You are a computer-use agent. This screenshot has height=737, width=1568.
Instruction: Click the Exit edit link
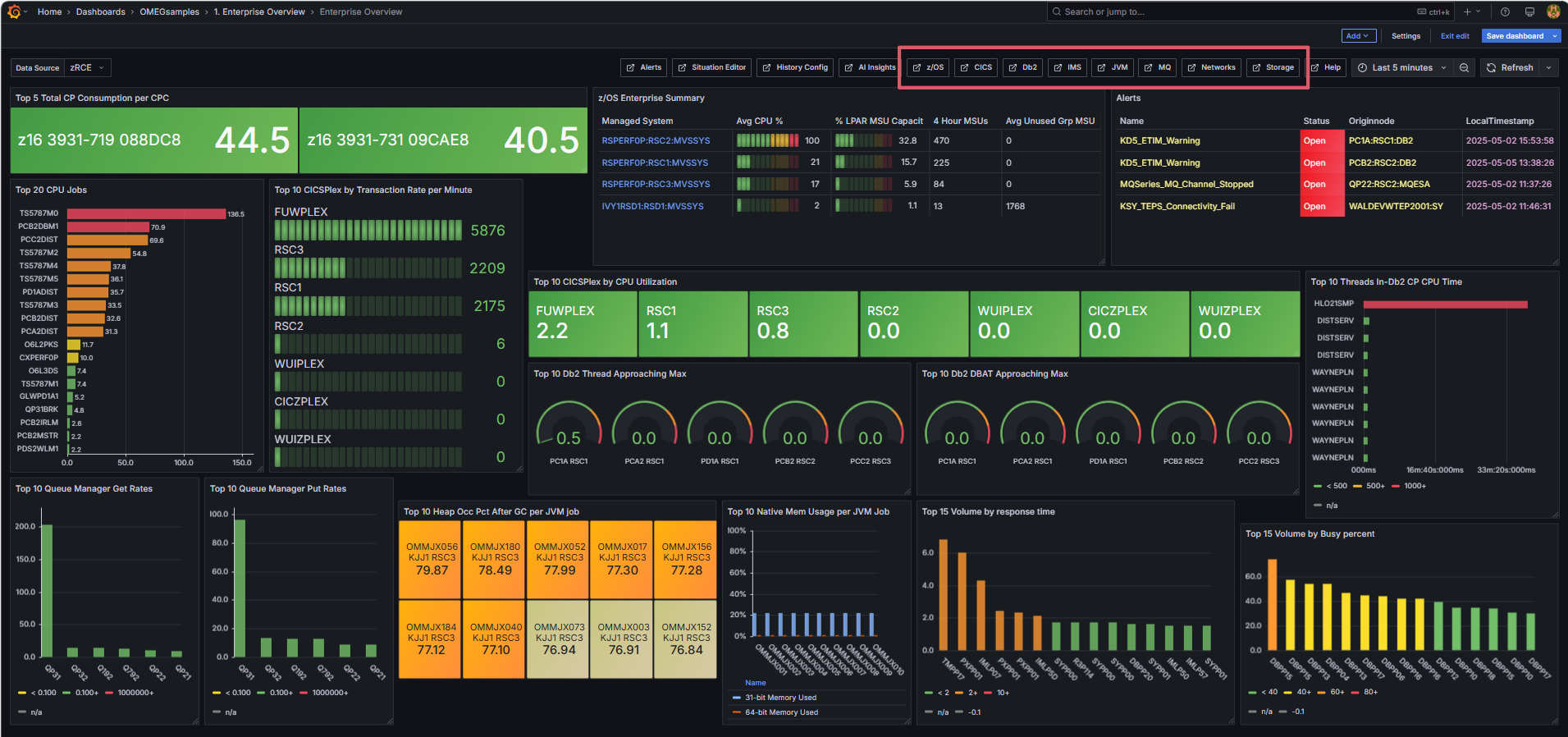tap(1455, 36)
